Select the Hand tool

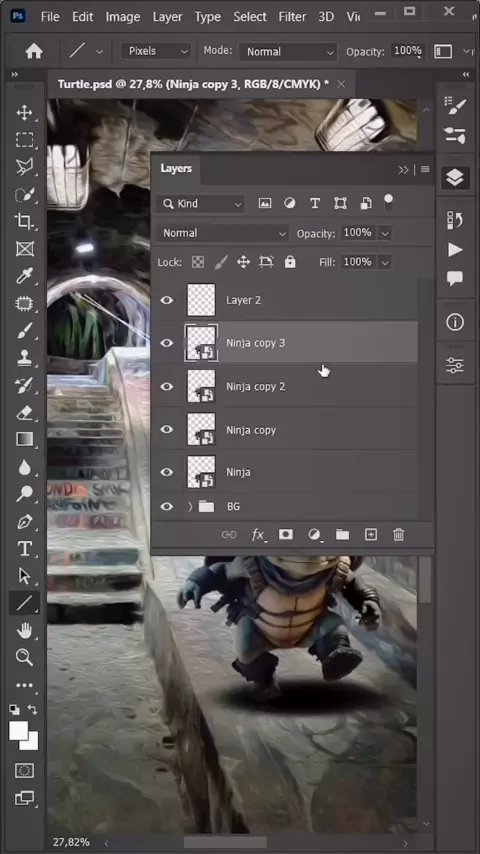[25, 631]
